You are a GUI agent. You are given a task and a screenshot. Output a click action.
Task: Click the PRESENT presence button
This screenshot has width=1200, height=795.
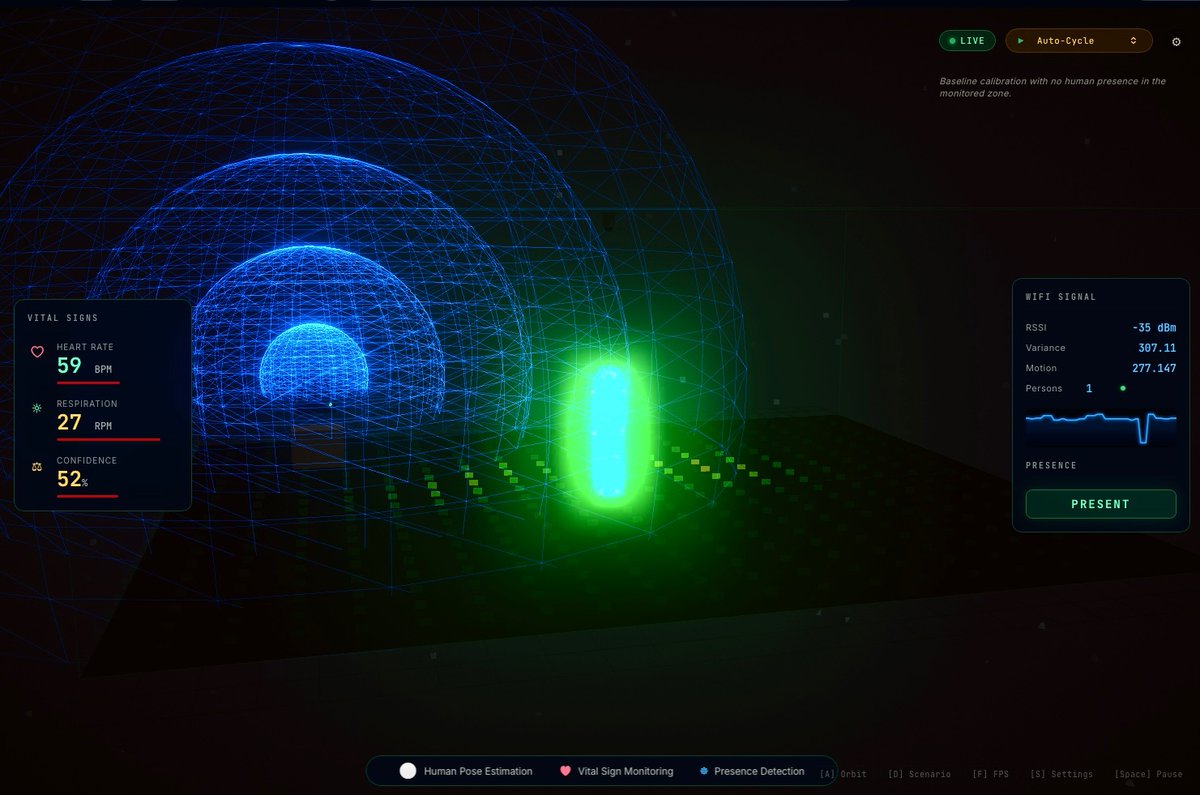click(x=1101, y=504)
